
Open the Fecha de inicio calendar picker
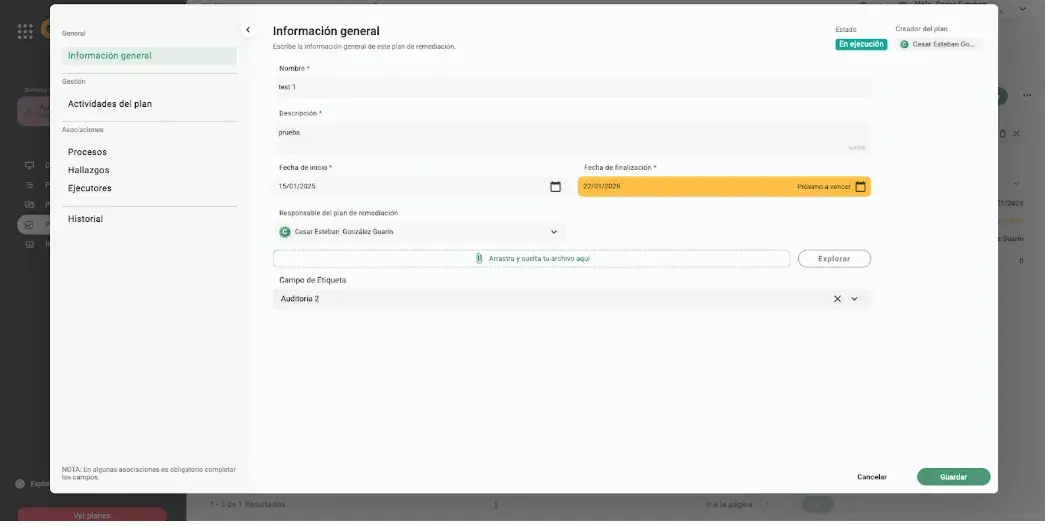[555, 187]
